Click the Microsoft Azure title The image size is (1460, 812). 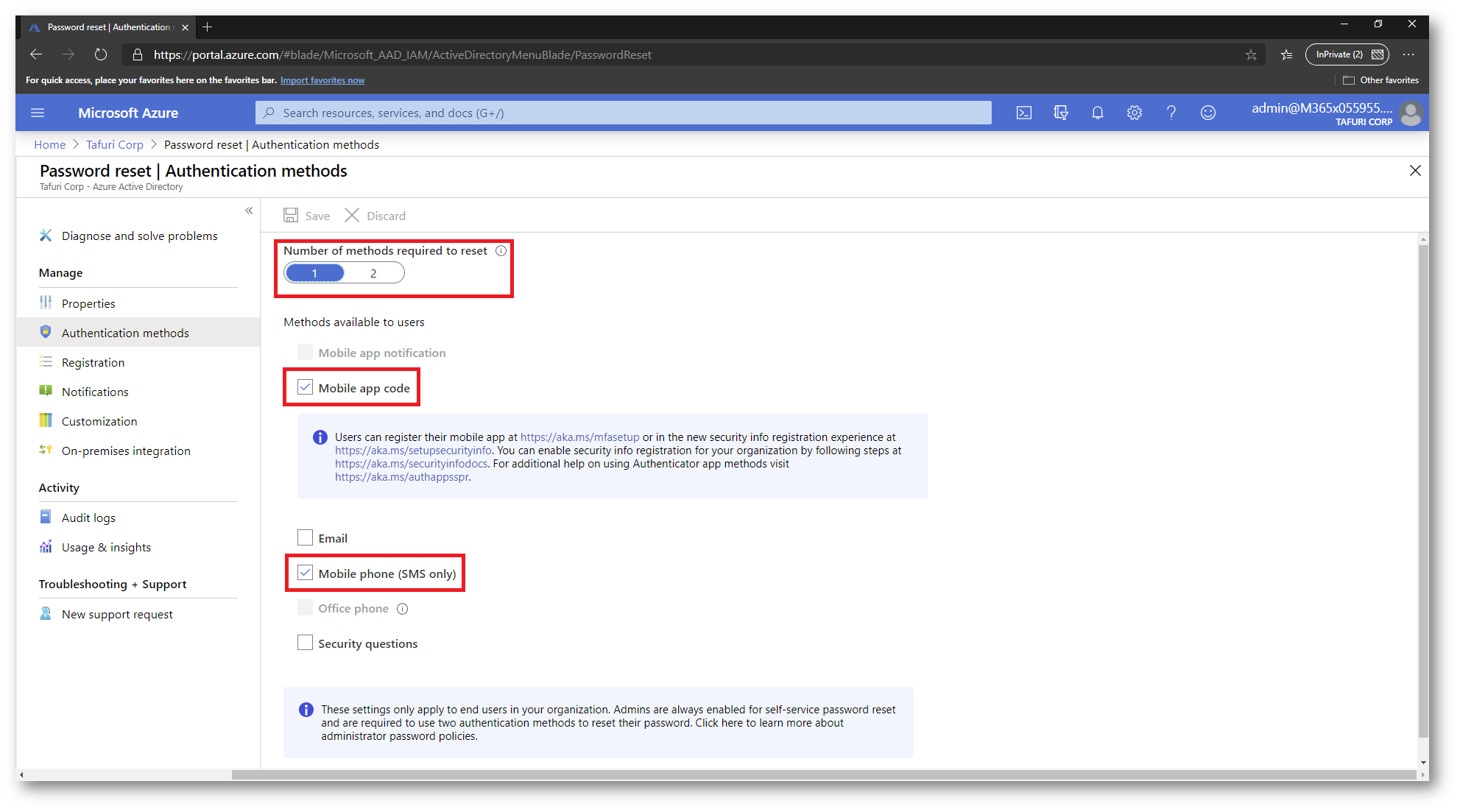coord(128,113)
